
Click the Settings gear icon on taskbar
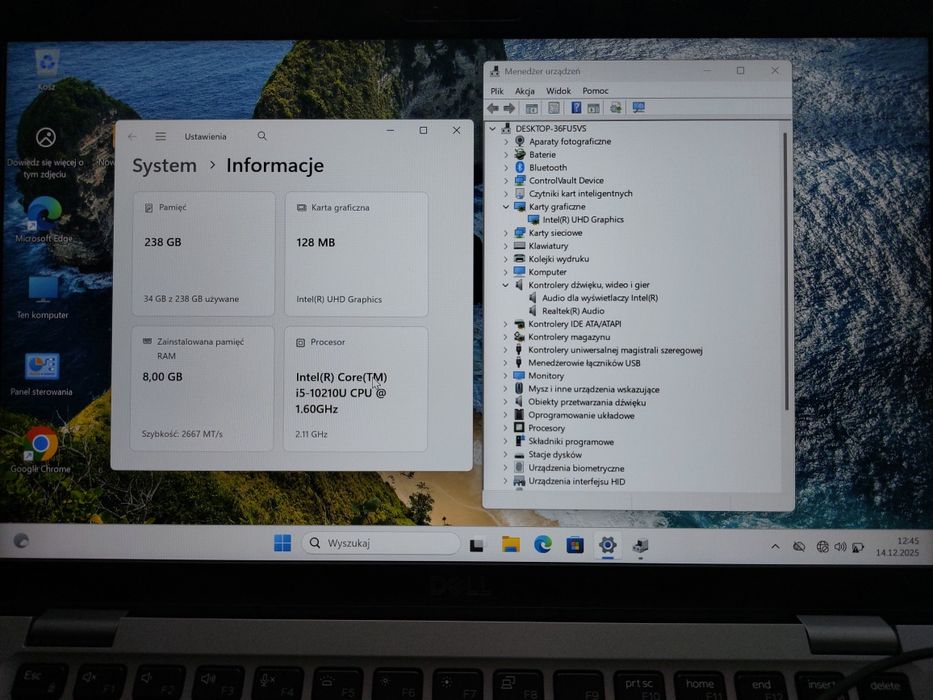coord(608,545)
